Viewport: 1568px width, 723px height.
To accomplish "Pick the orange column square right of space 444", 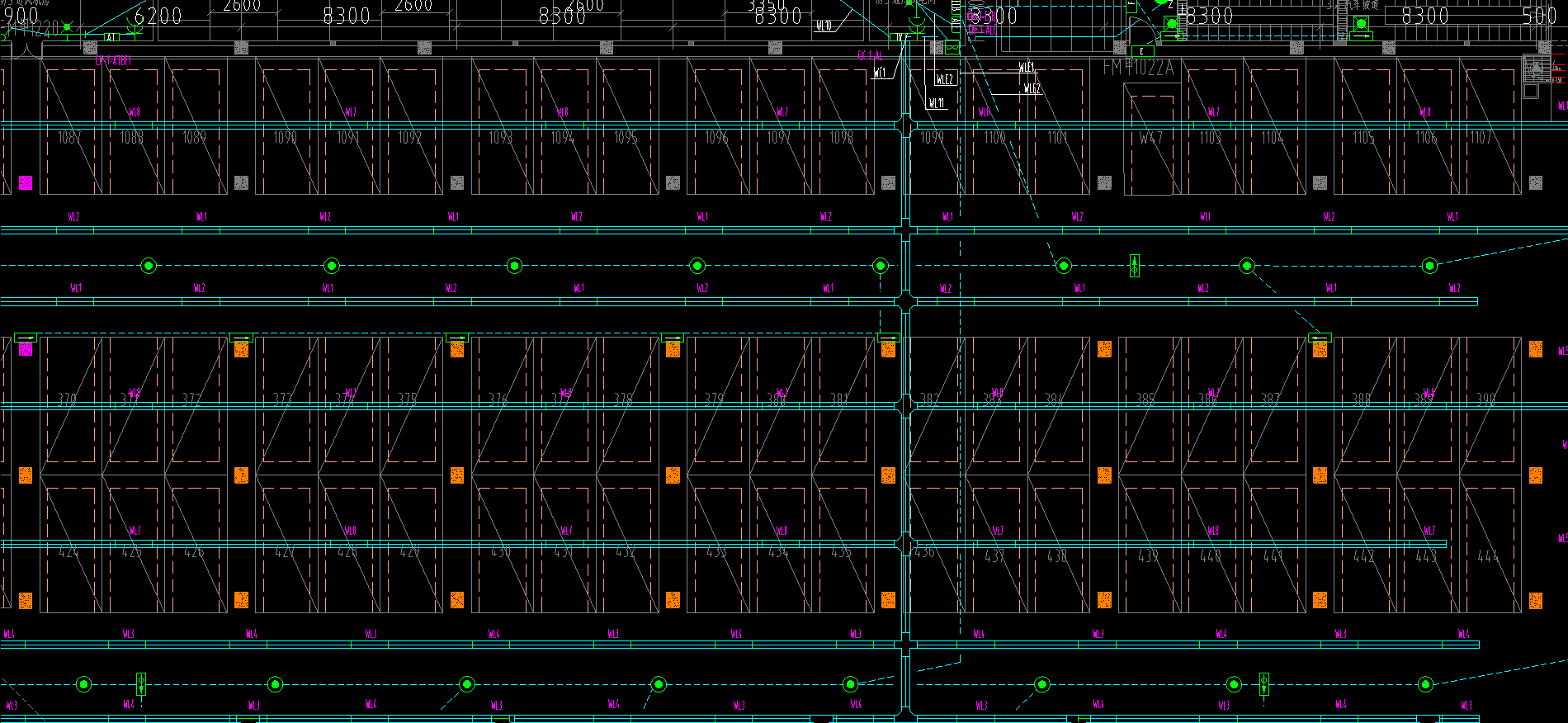I will point(1536,600).
